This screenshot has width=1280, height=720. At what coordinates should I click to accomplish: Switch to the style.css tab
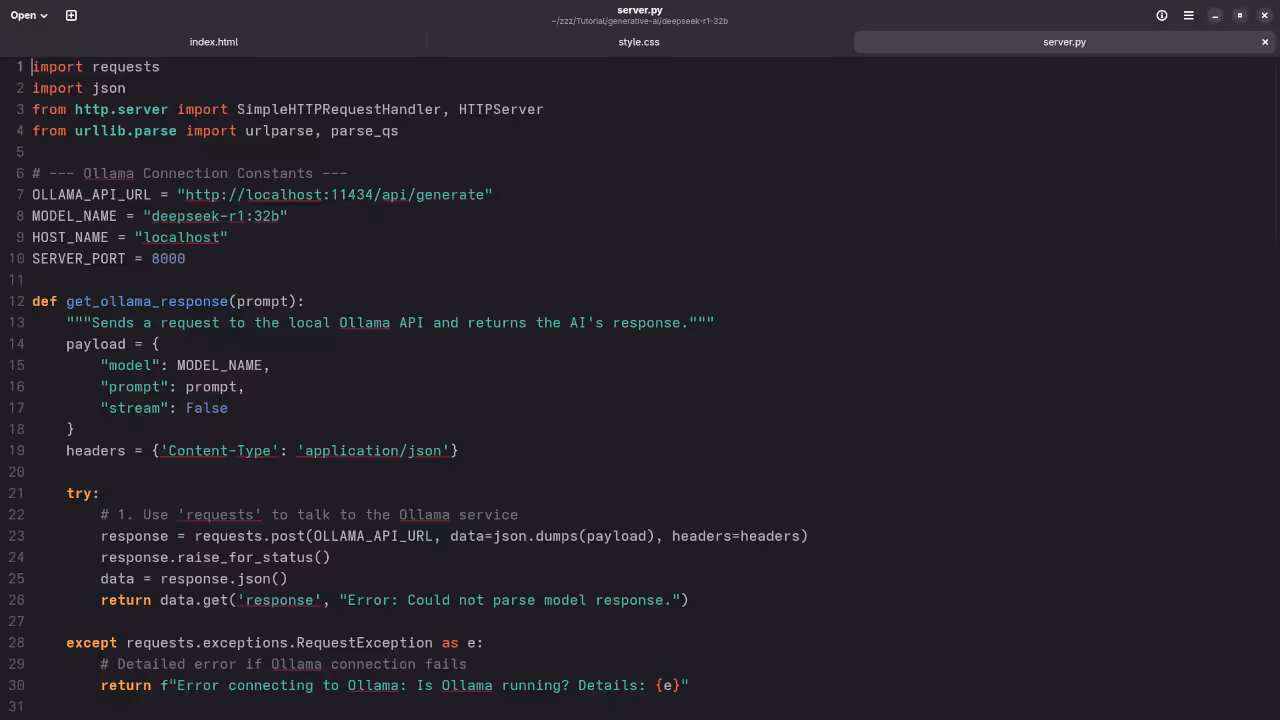click(x=639, y=42)
